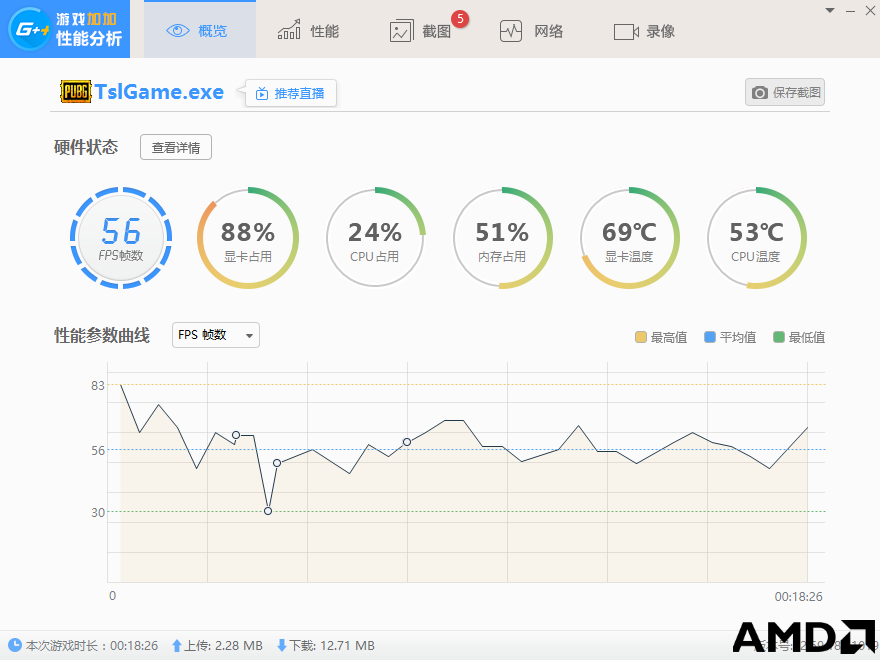Click the download arrow icon
Viewport: 880px width, 660px height.
282,646
